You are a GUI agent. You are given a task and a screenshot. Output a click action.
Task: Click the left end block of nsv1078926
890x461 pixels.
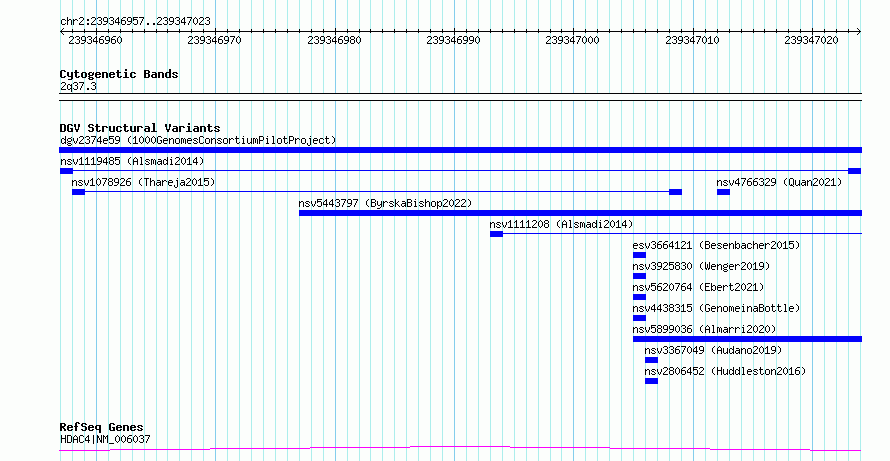[78, 192]
